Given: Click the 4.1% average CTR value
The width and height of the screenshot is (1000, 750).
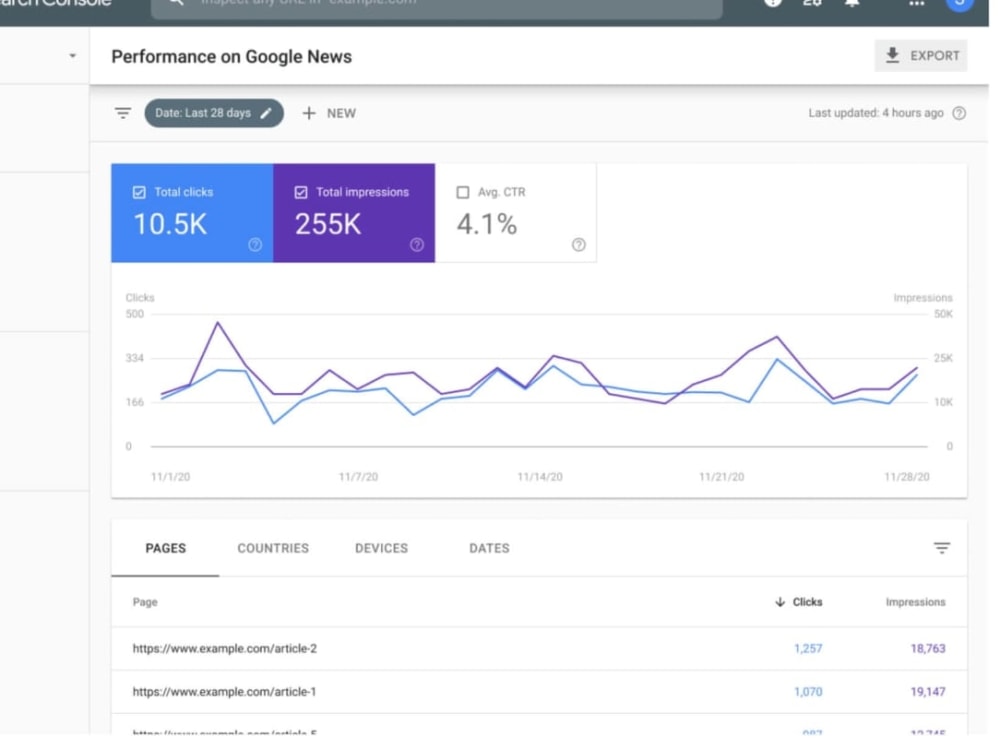Looking at the screenshot, I should click(x=487, y=224).
